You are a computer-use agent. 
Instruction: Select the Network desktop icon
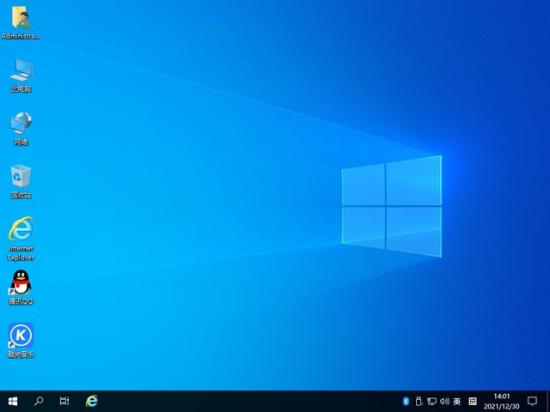[21, 129]
